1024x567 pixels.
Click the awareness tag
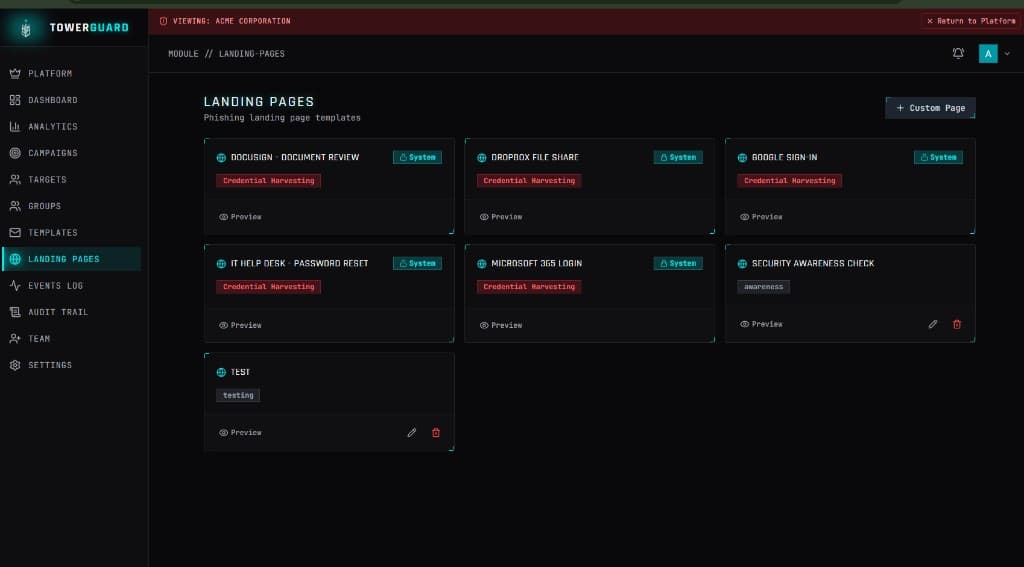(x=763, y=287)
